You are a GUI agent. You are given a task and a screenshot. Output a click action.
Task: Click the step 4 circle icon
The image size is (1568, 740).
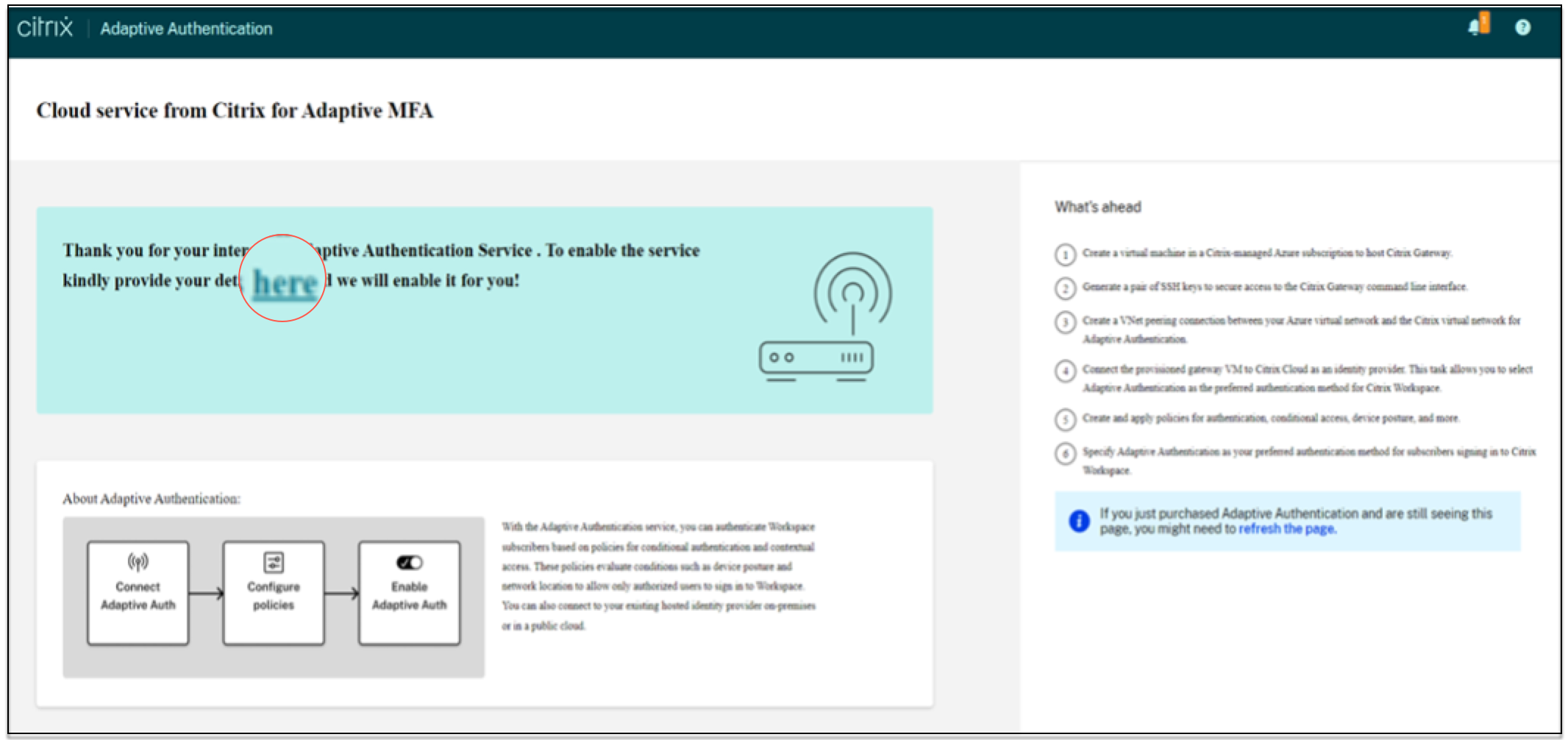pyautogui.click(x=1065, y=371)
